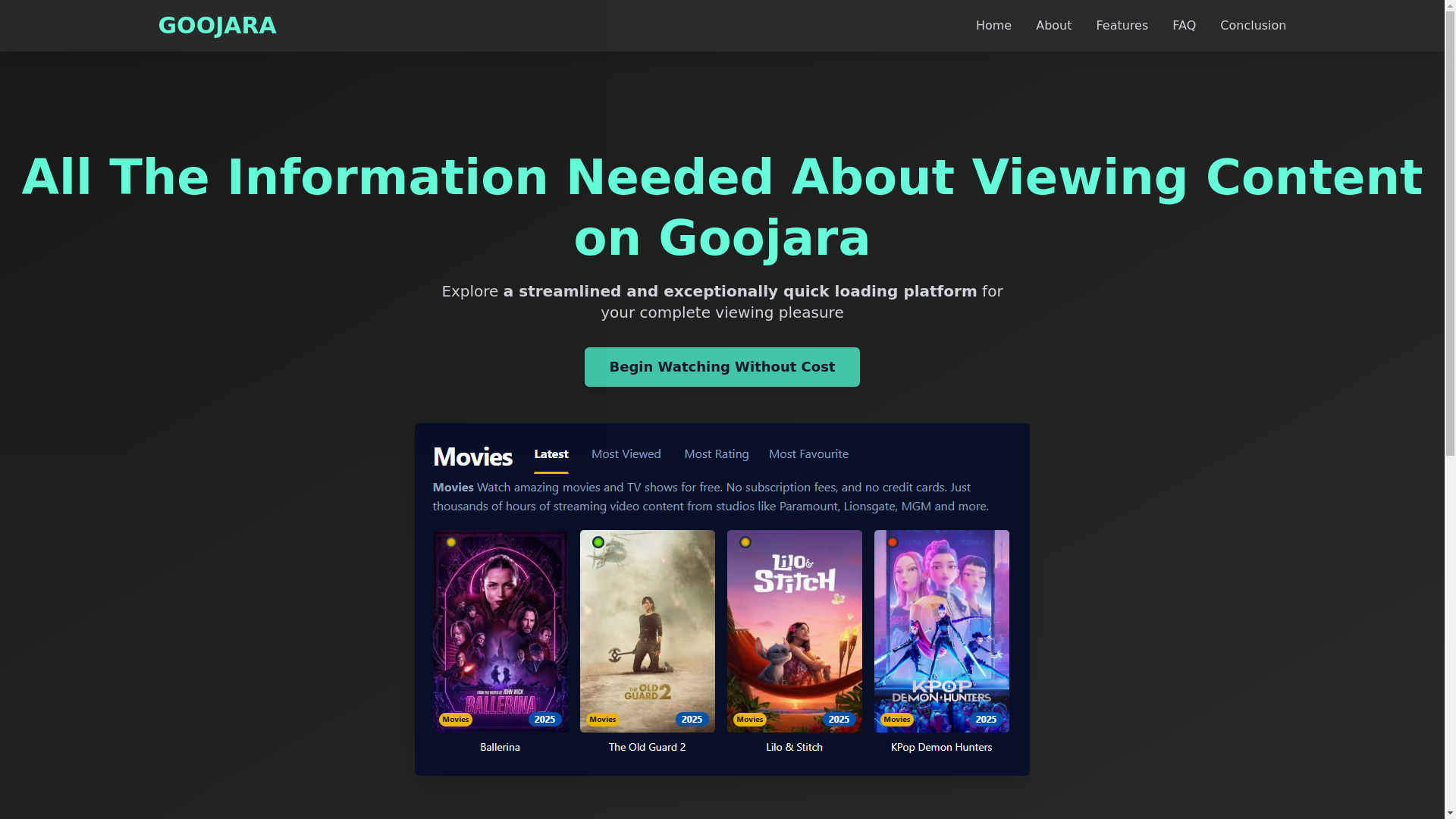This screenshot has width=1456, height=819.
Task: Open the Ballerina movie poster
Action: click(x=500, y=631)
